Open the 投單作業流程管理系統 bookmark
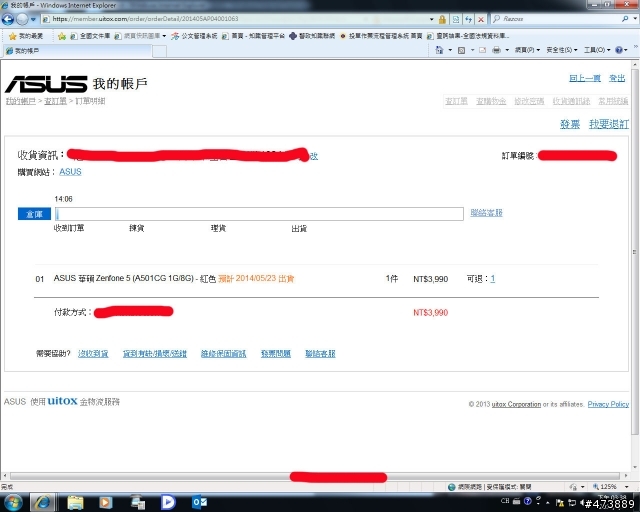 (381, 36)
